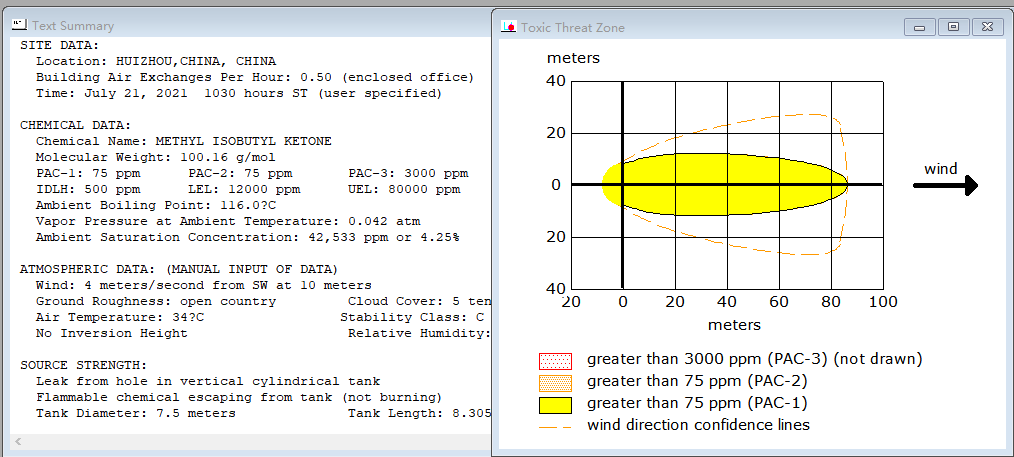Click the red PAC-3 legend swatch
1014x457 pixels.
(x=556, y=360)
